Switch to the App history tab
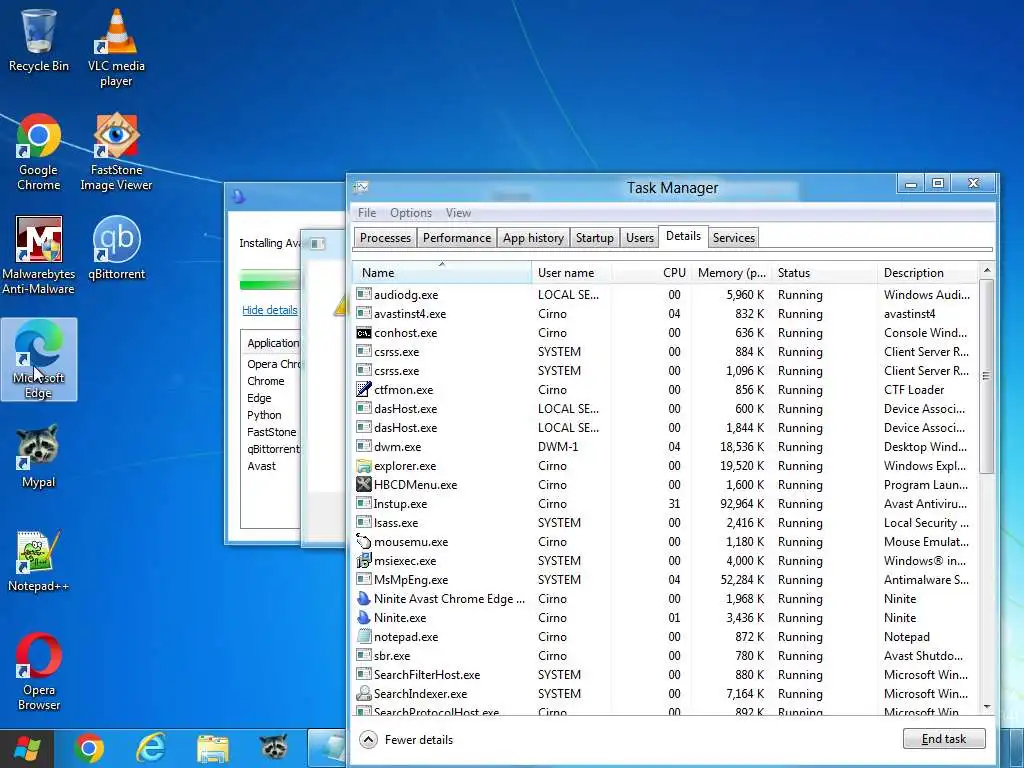The width and height of the screenshot is (1024, 768). pos(533,238)
